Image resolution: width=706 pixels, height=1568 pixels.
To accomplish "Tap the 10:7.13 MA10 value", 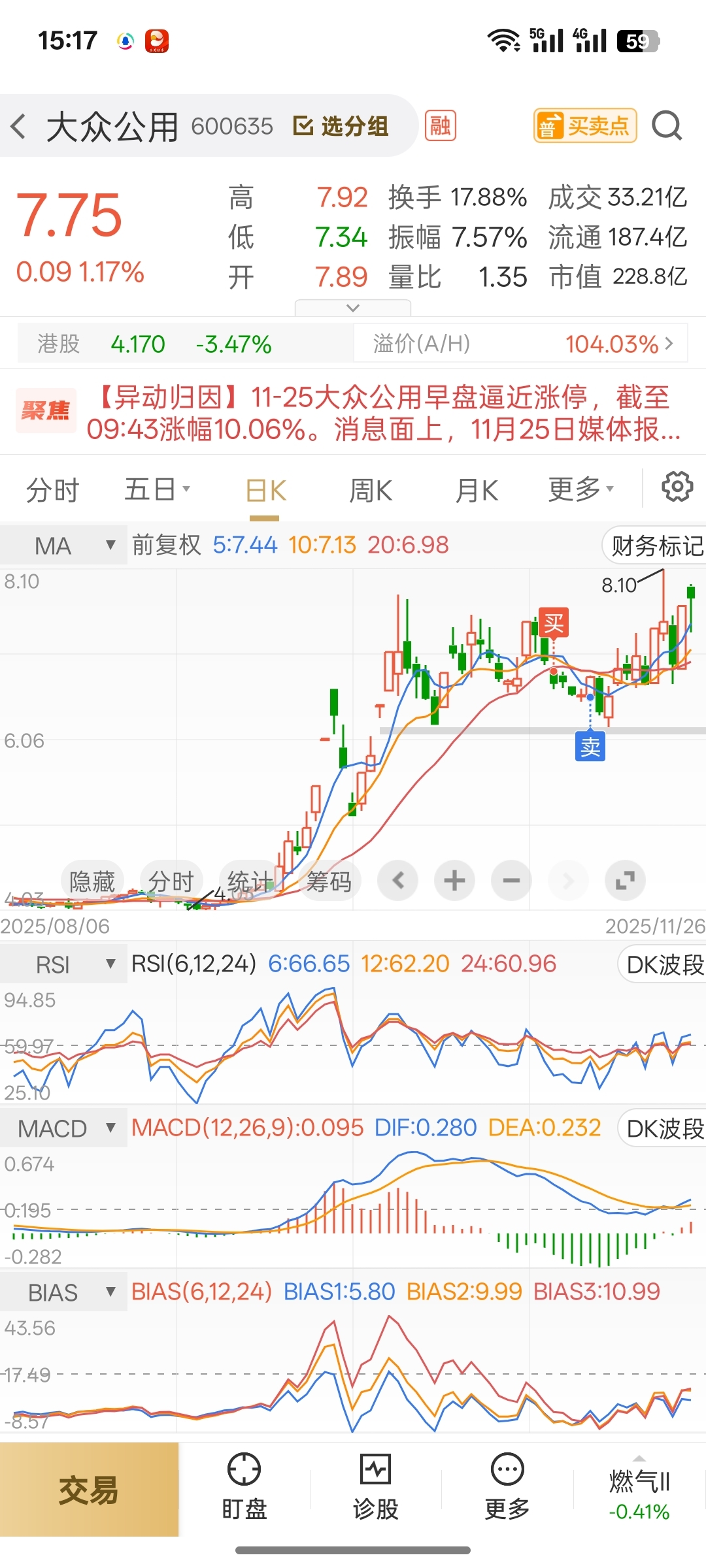I will 322,545.
